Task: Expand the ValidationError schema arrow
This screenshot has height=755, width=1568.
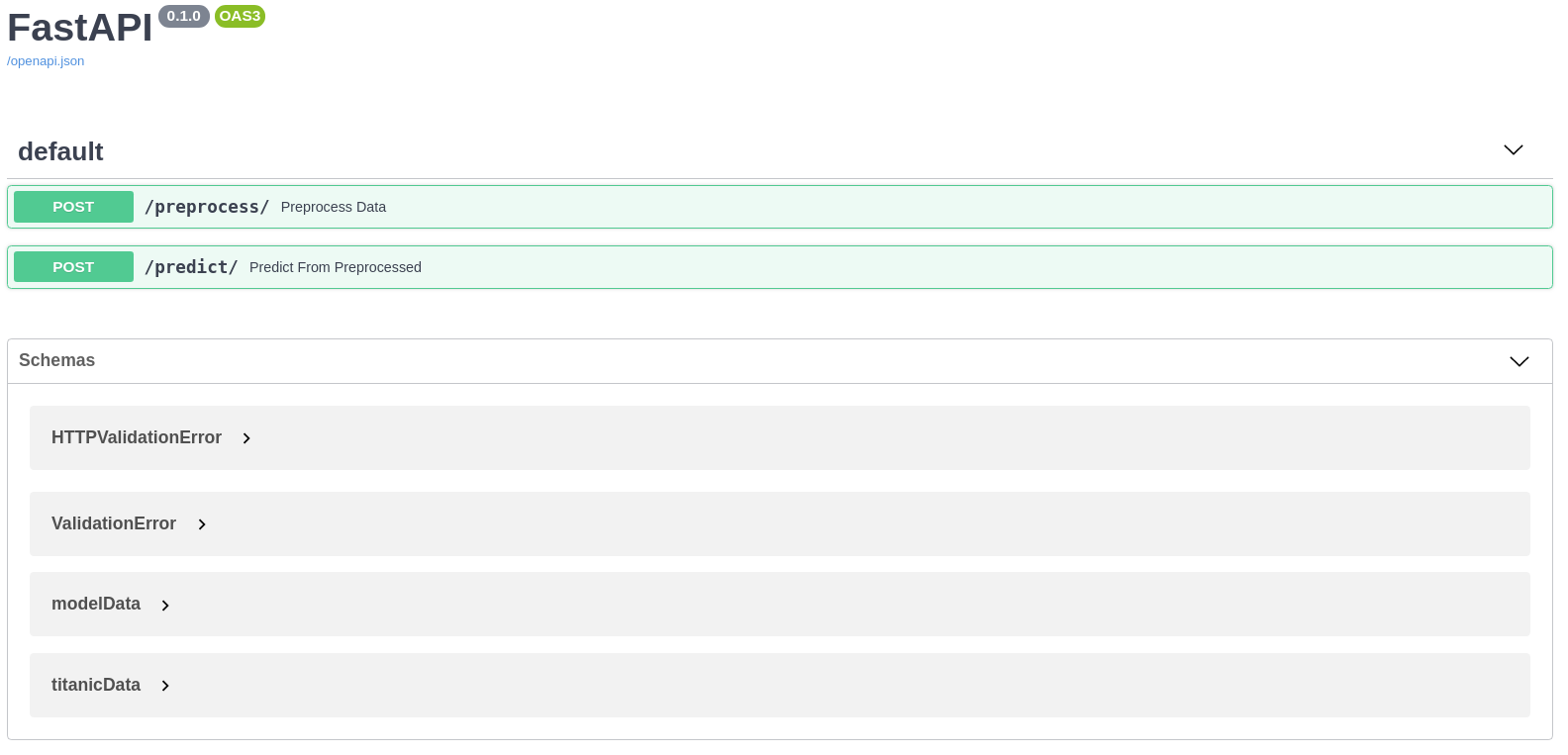Action: pyautogui.click(x=202, y=524)
